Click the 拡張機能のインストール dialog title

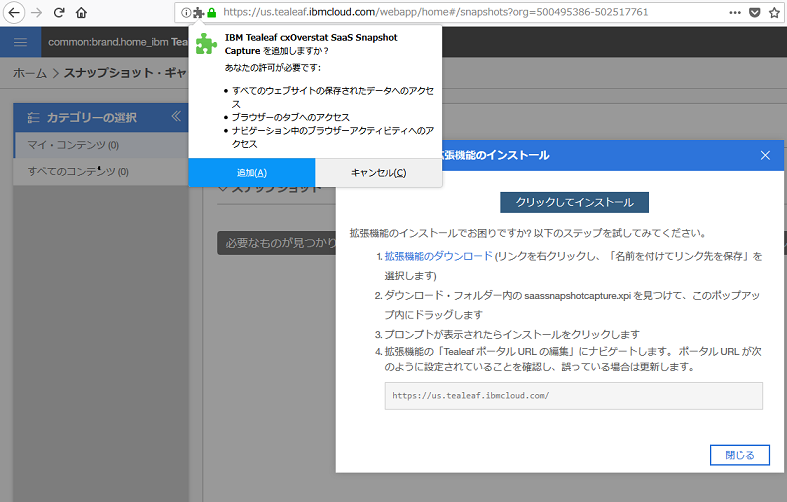[x=496, y=156]
